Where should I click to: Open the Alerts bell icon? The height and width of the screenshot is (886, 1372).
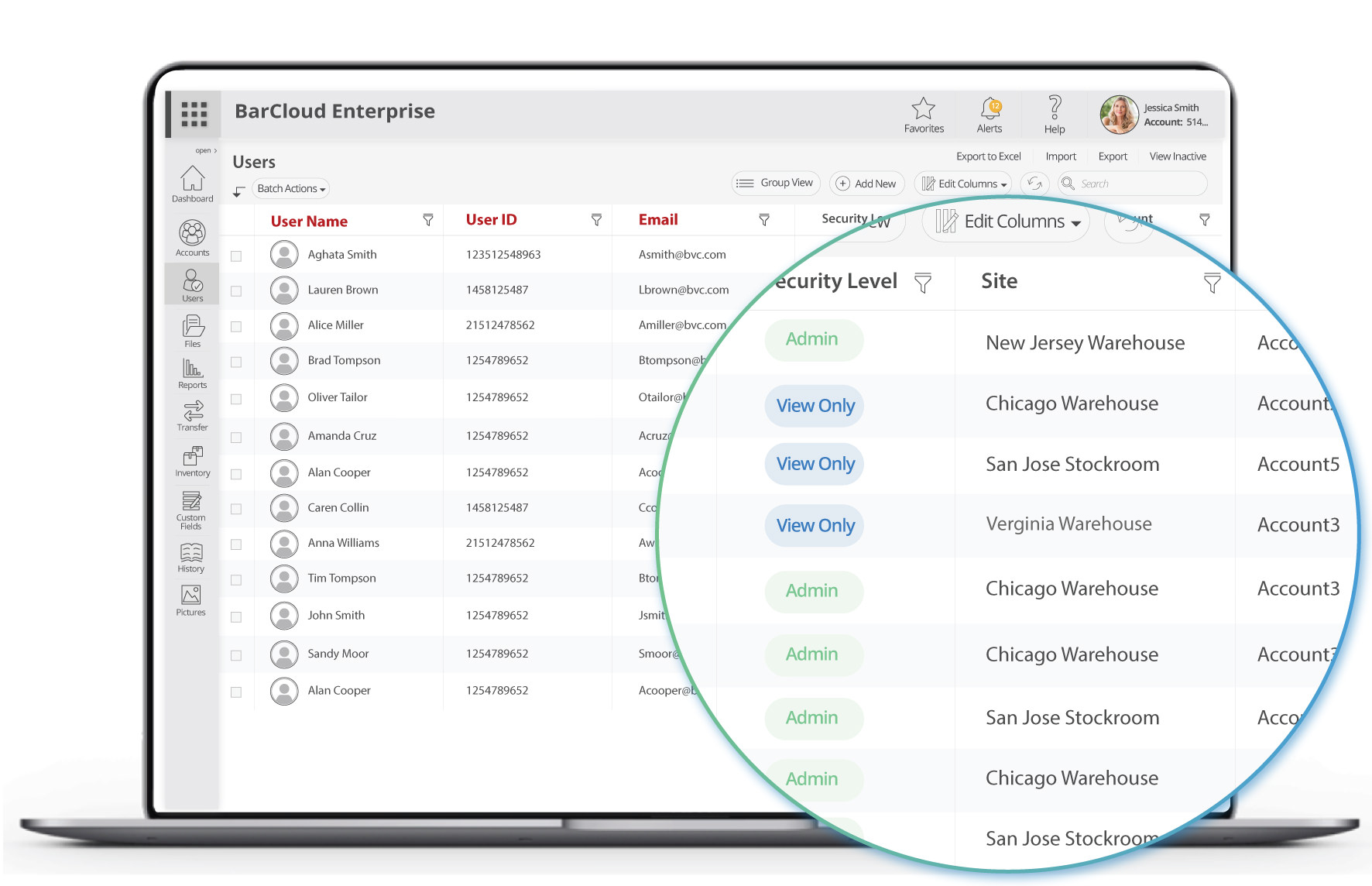[990, 108]
